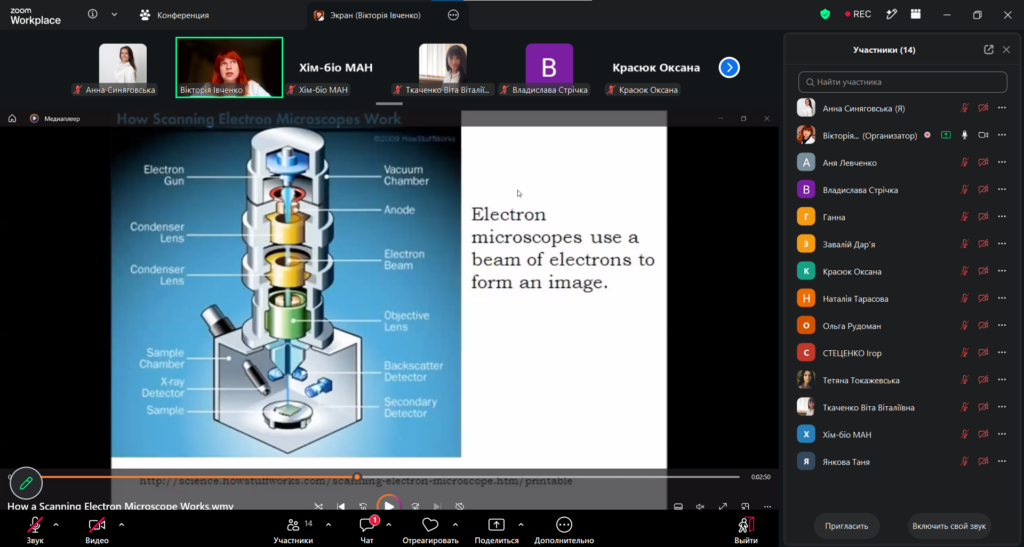The height and width of the screenshot is (547, 1024).
Task: Turn on camera with the Видео button
Action: pyautogui.click(x=97, y=529)
